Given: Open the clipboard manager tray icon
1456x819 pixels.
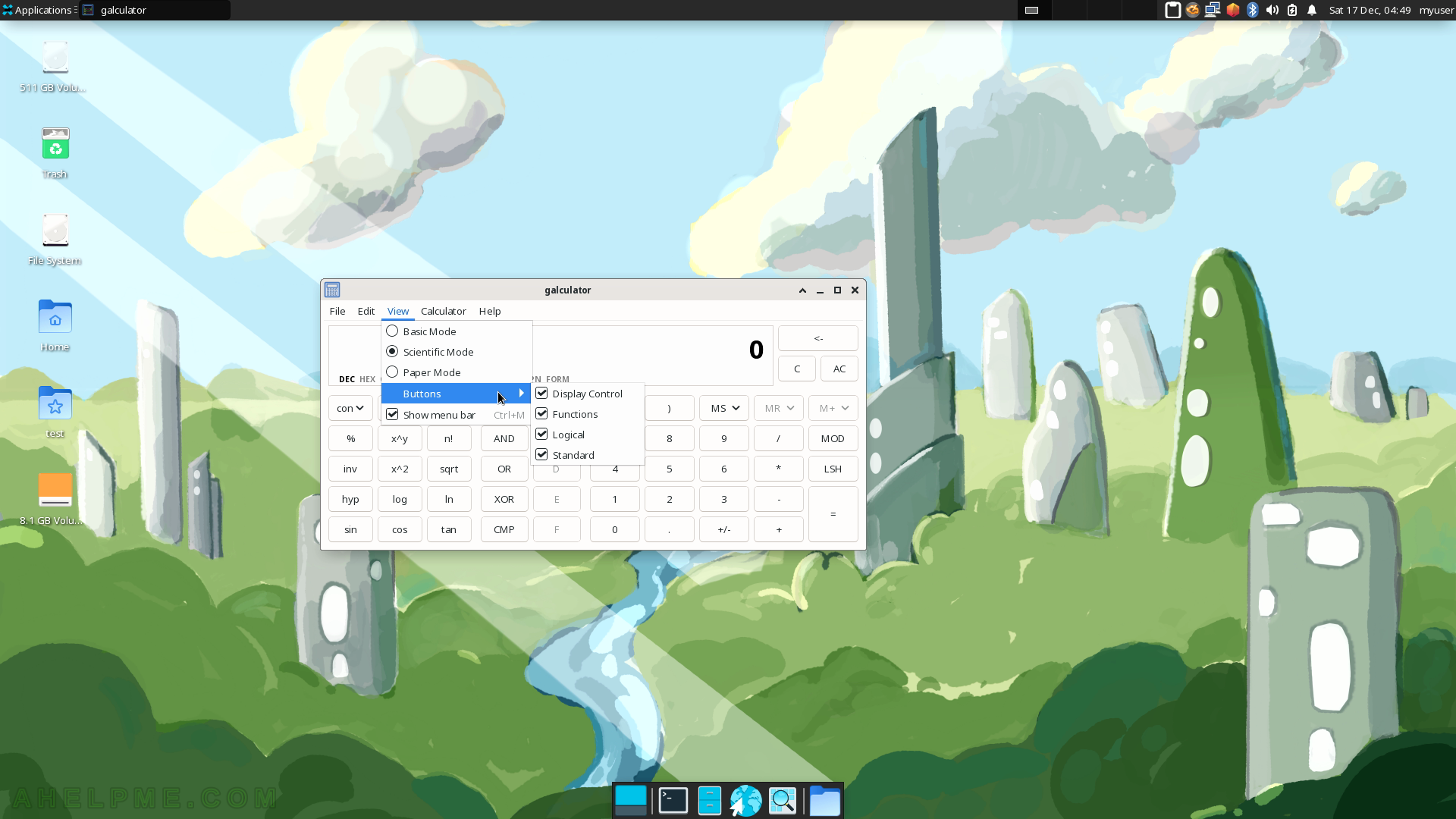Looking at the screenshot, I should tap(1172, 10).
